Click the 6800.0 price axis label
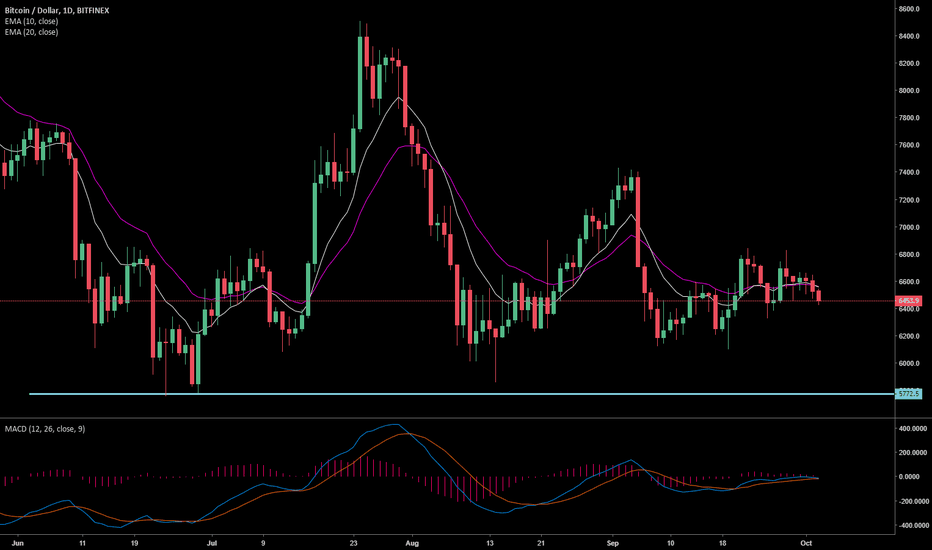The image size is (932, 550). click(x=909, y=255)
